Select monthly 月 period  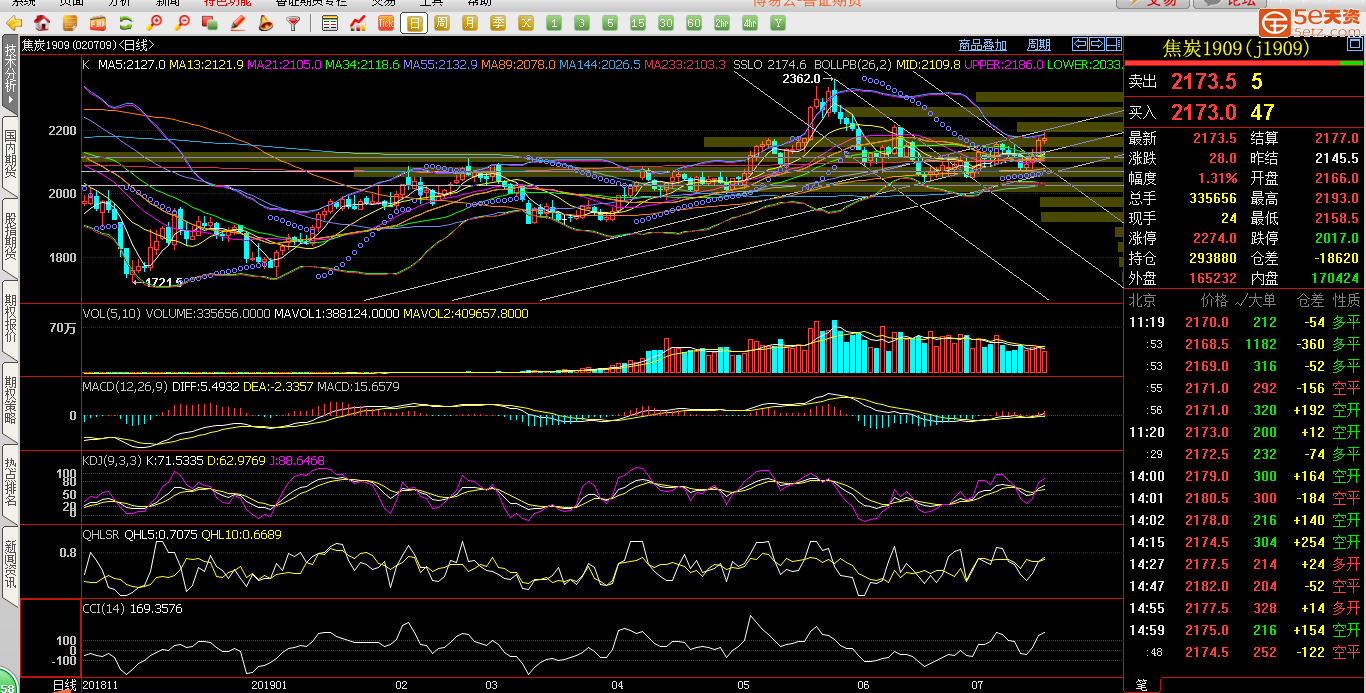point(469,23)
